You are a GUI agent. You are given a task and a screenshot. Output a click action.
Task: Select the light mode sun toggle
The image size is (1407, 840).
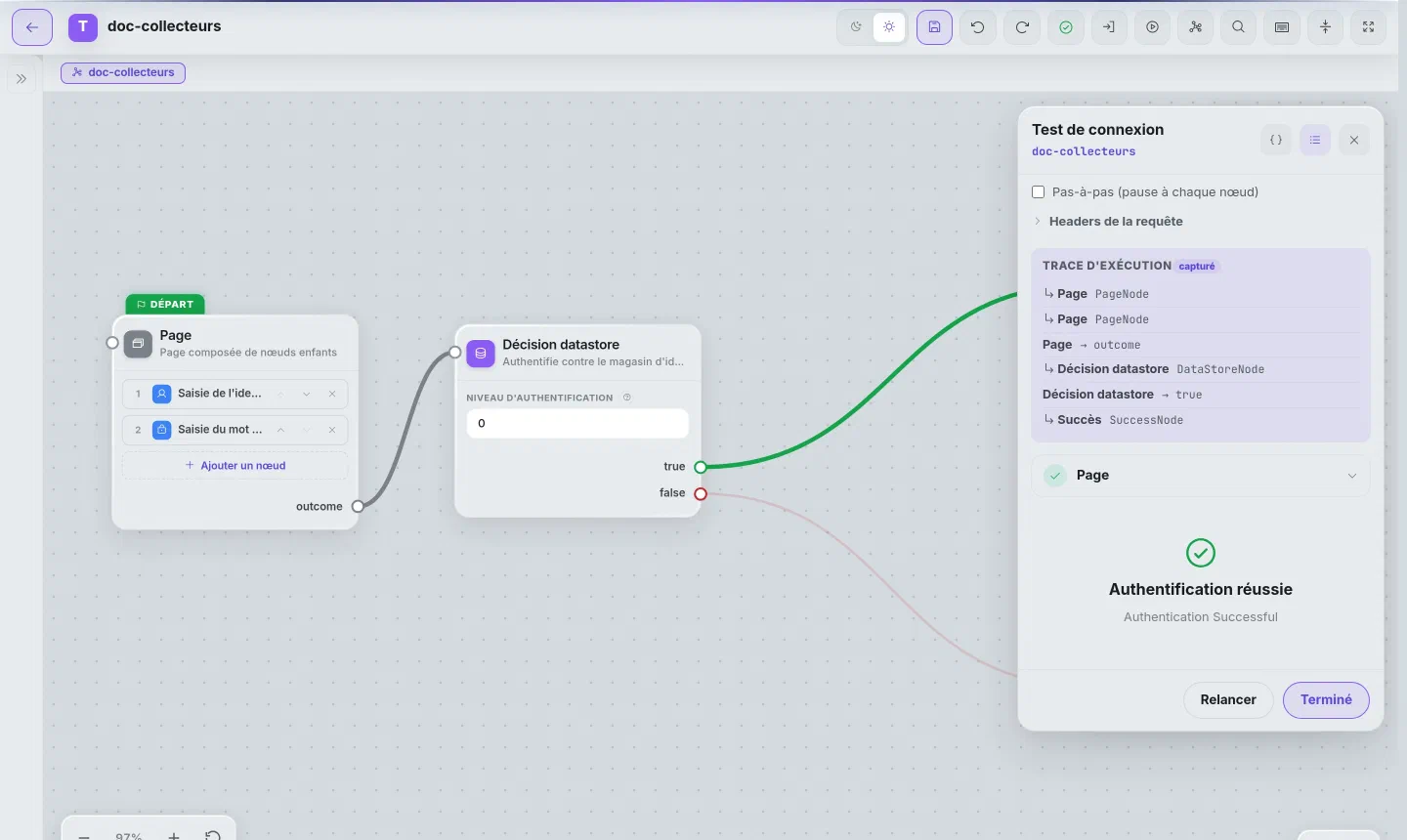tap(889, 27)
